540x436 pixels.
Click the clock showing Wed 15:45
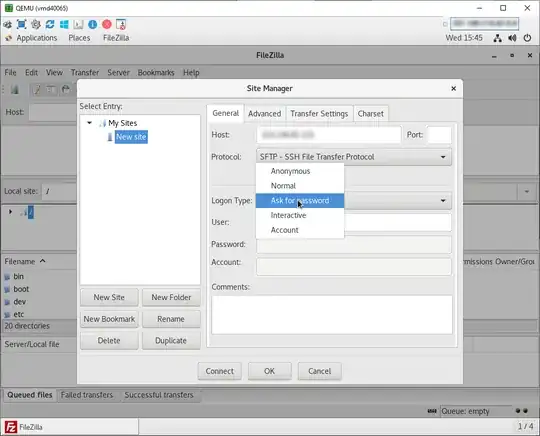464,38
